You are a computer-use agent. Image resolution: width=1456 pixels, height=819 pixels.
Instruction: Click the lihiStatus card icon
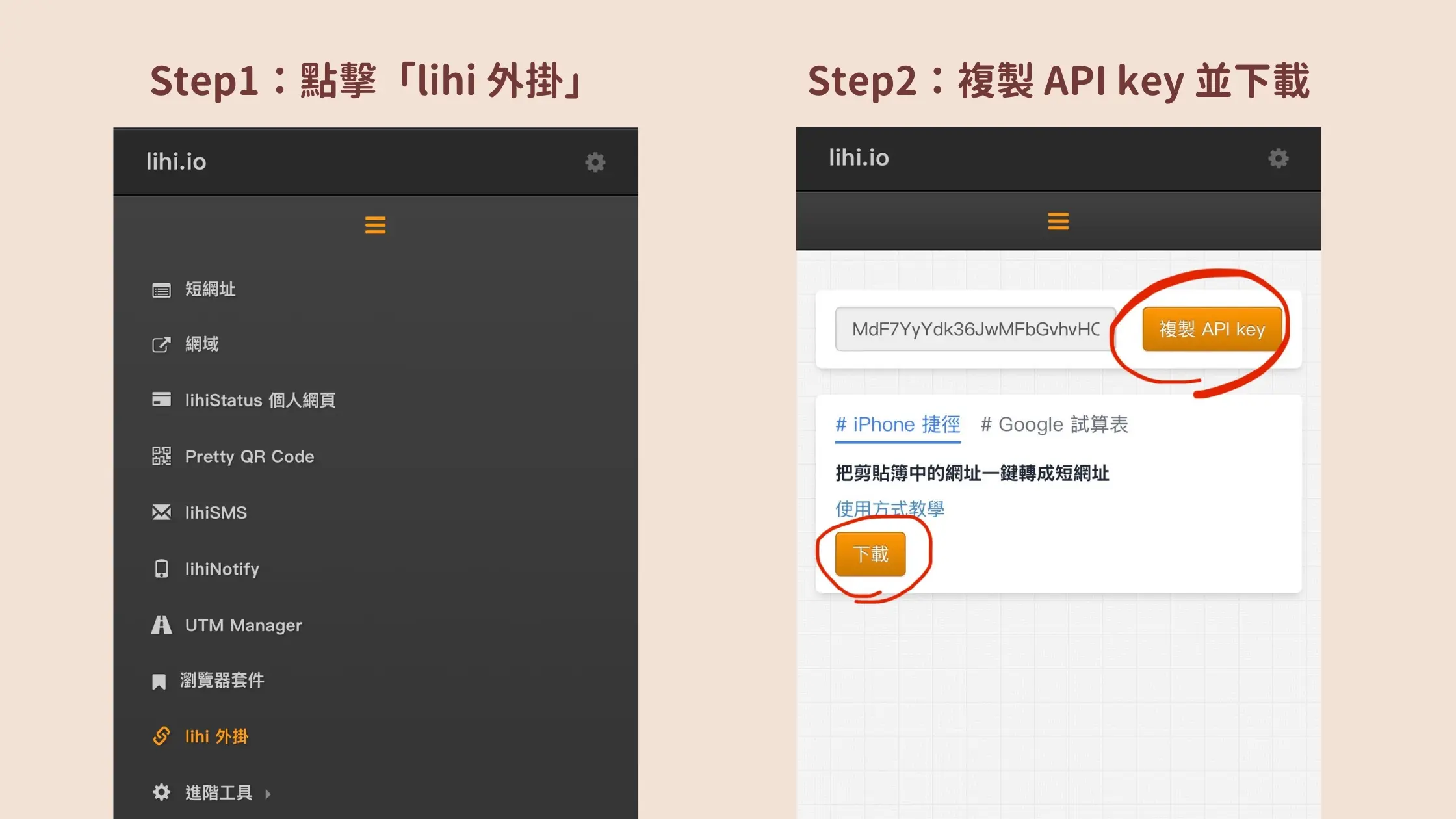161,399
